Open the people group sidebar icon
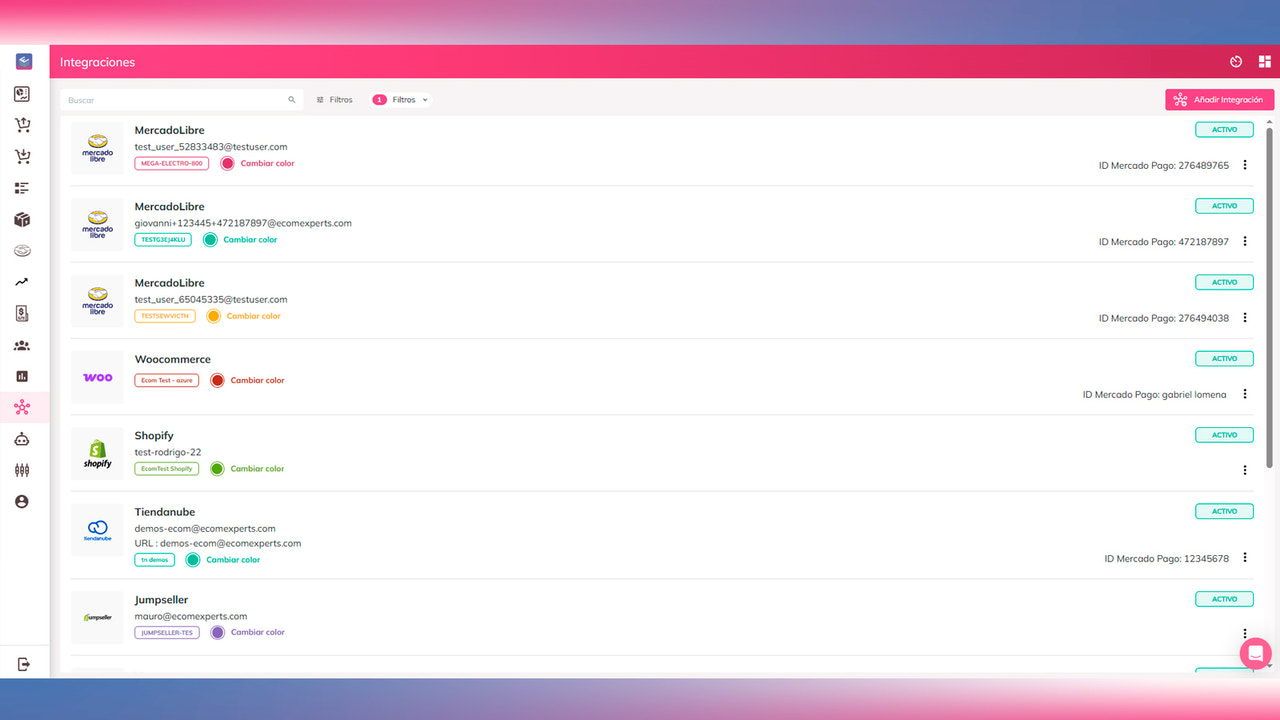Screen dimensions: 1280x720 [x=22, y=345]
